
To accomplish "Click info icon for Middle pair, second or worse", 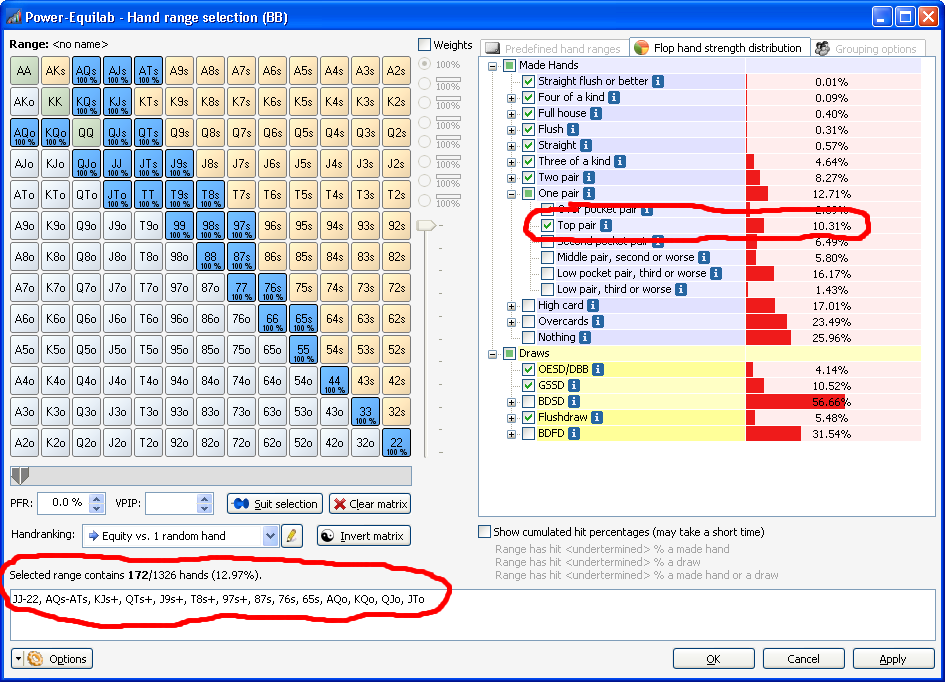I will (x=703, y=257).
